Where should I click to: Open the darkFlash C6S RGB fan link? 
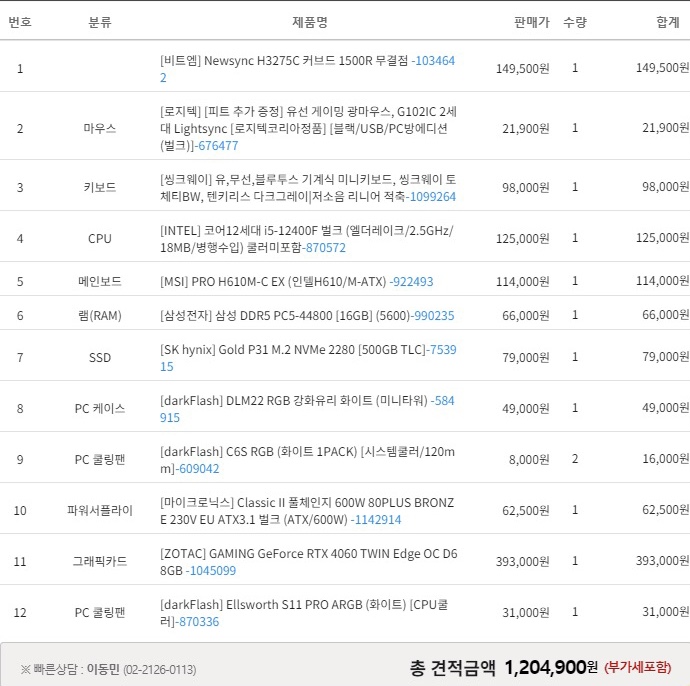coord(307,460)
